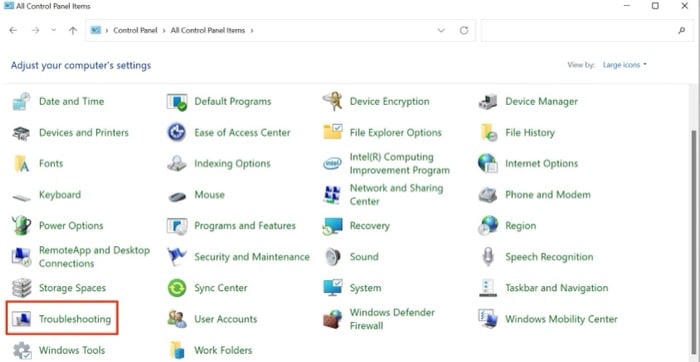Open the Power Options battery icon
700x362 pixels.
21,225
